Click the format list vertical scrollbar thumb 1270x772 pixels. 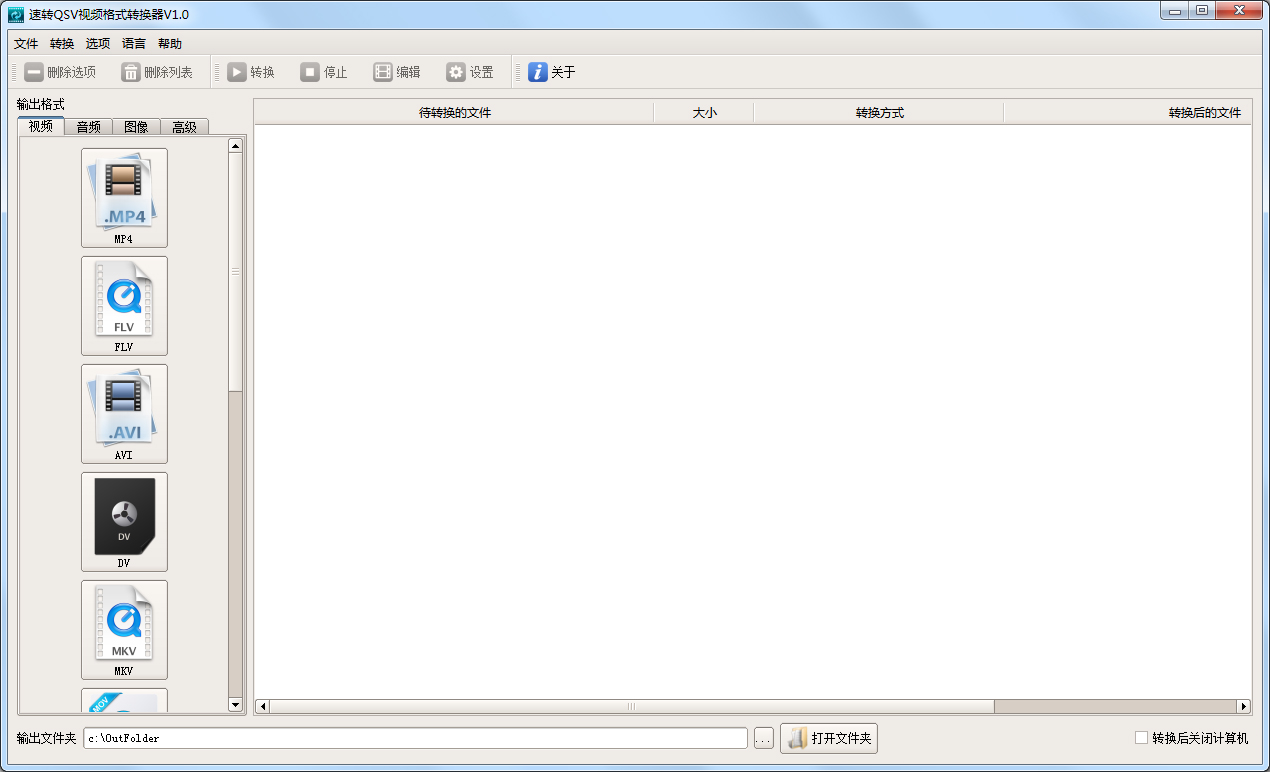236,272
